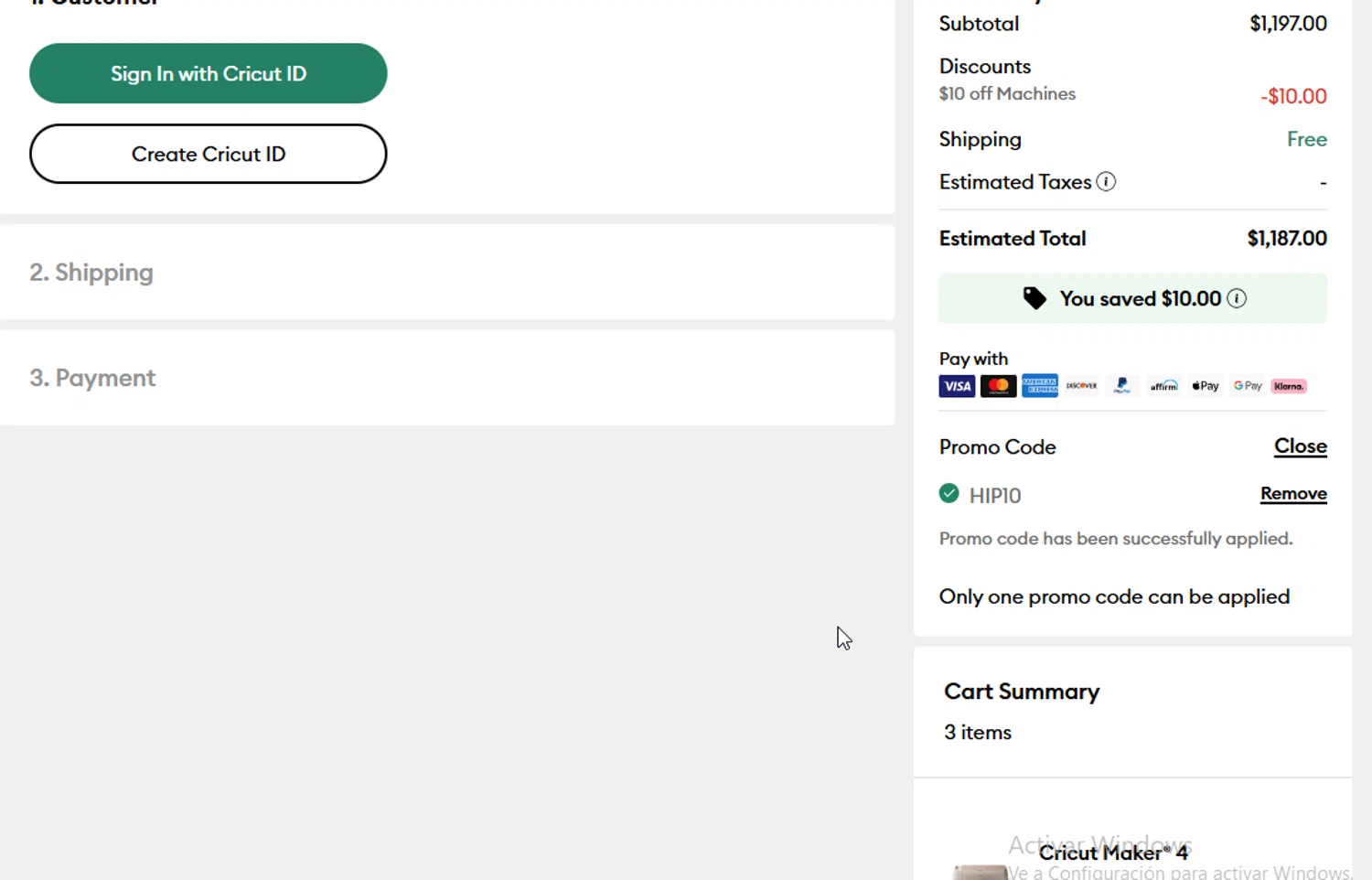Click the Visa payment icon
1372x880 pixels.
957,386
